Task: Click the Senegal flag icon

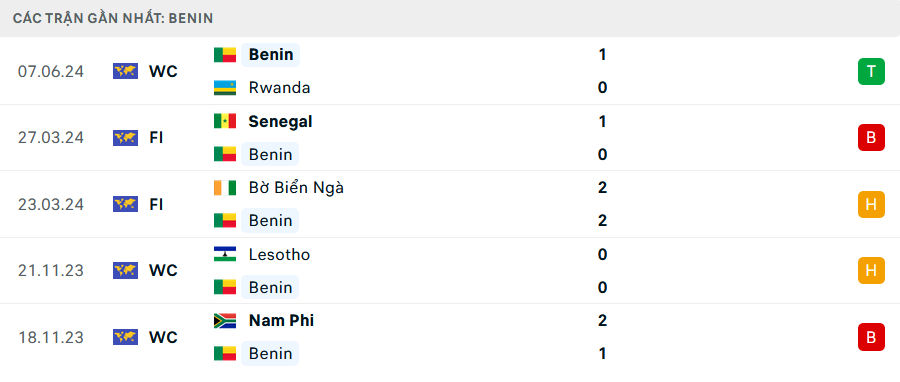Action: (225, 121)
